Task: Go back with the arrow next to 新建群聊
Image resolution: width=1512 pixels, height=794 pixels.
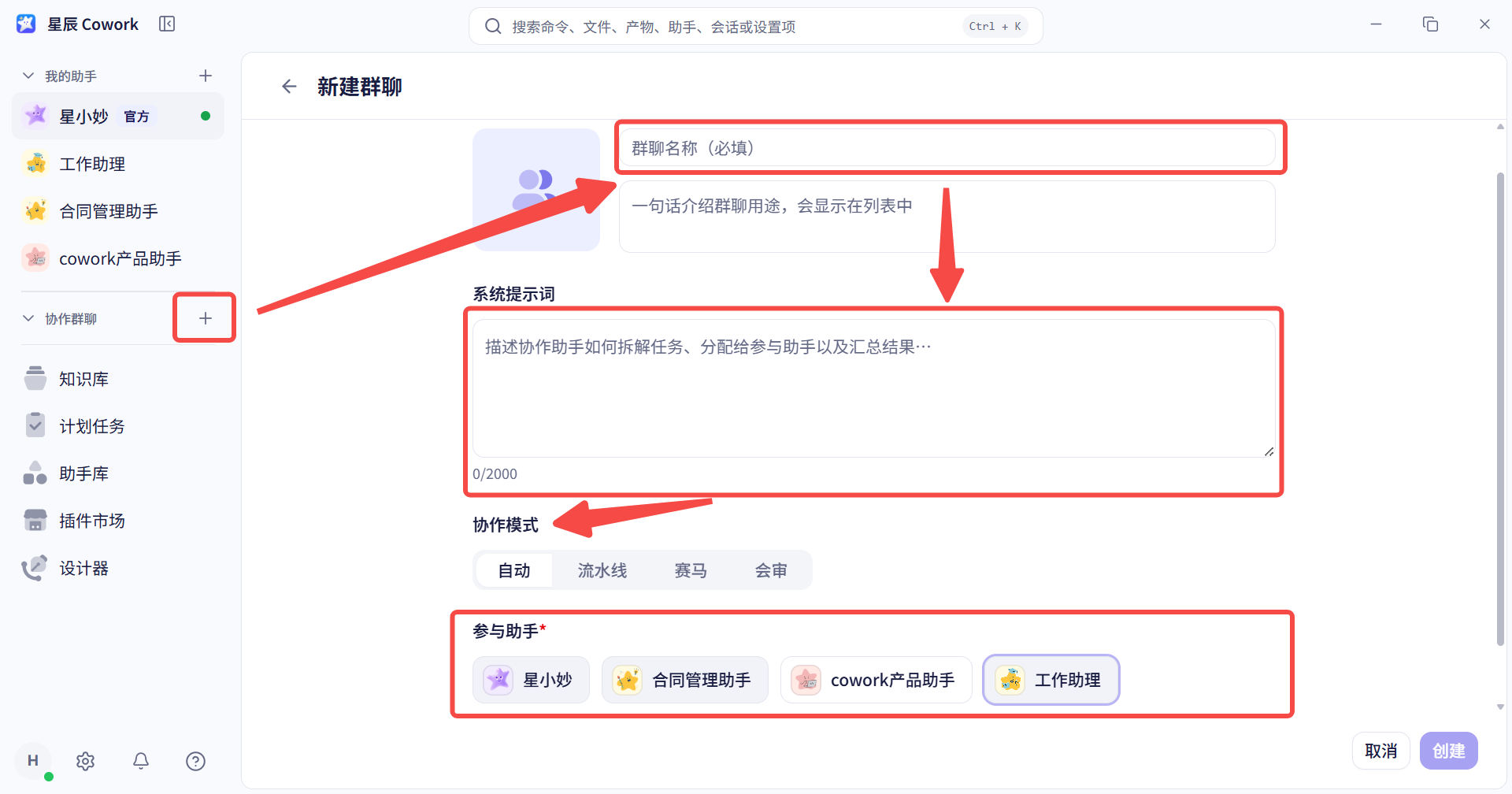Action: [x=289, y=87]
